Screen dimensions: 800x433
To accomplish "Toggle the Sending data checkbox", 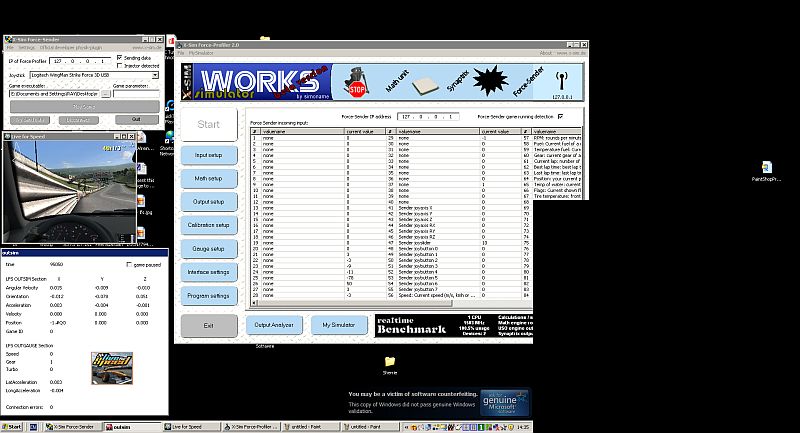I will pyautogui.click(x=119, y=58).
